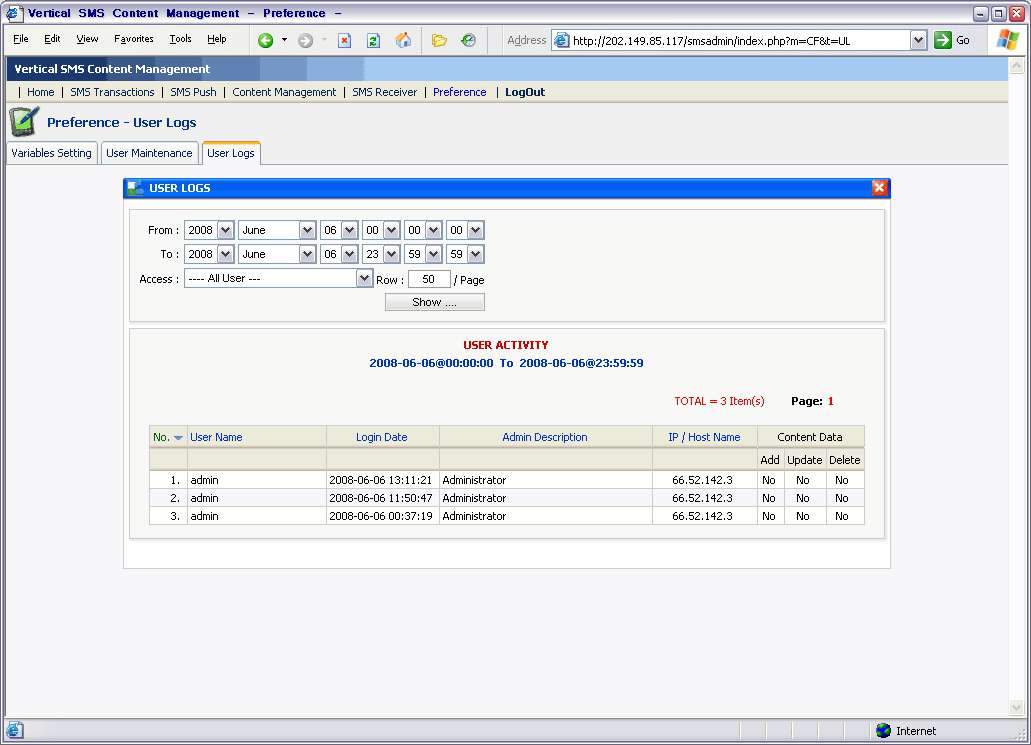
Task: Close the USER LOGS panel with red X
Action: point(879,188)
